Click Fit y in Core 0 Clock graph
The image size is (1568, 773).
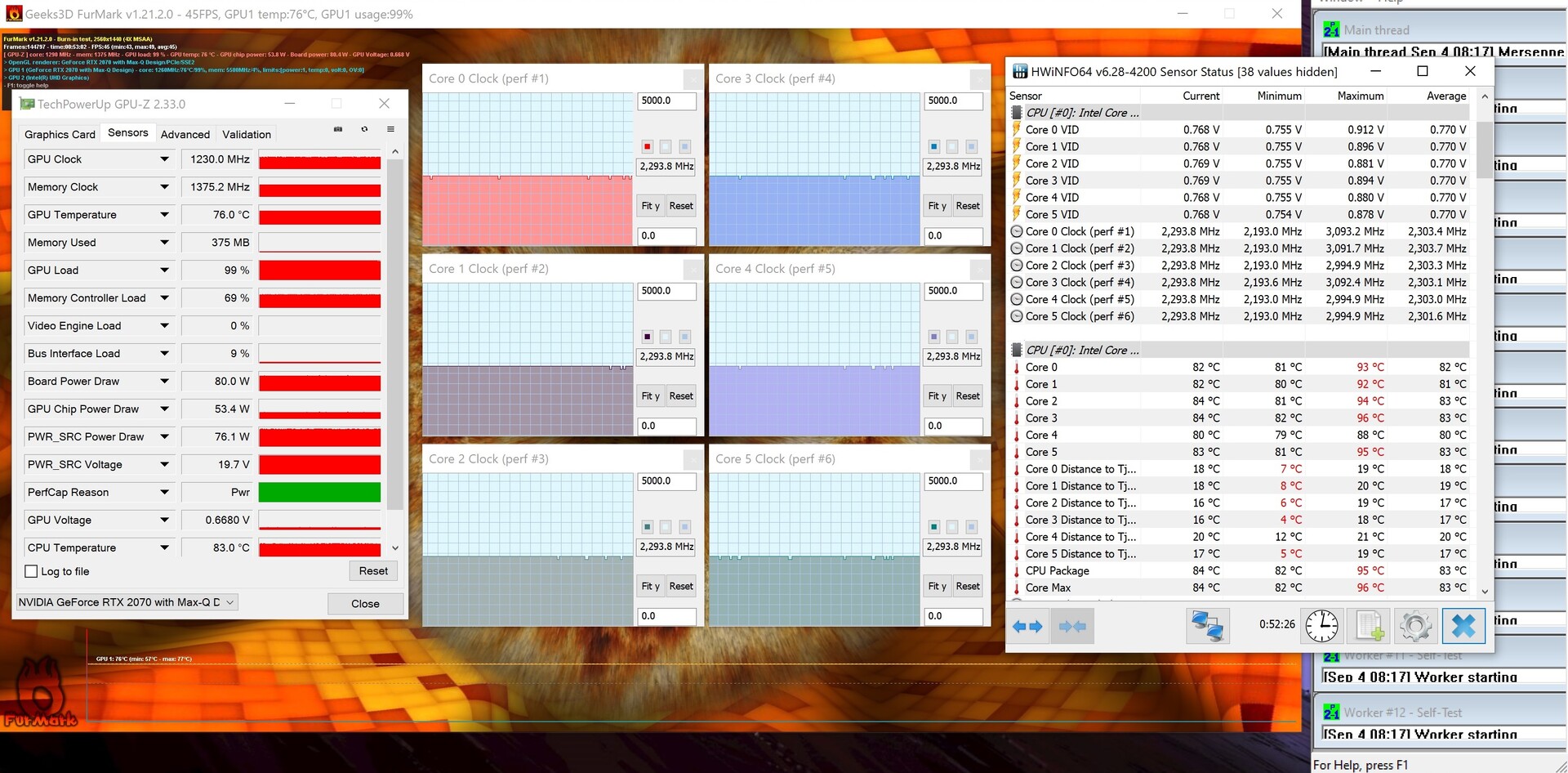pos(650,206)
